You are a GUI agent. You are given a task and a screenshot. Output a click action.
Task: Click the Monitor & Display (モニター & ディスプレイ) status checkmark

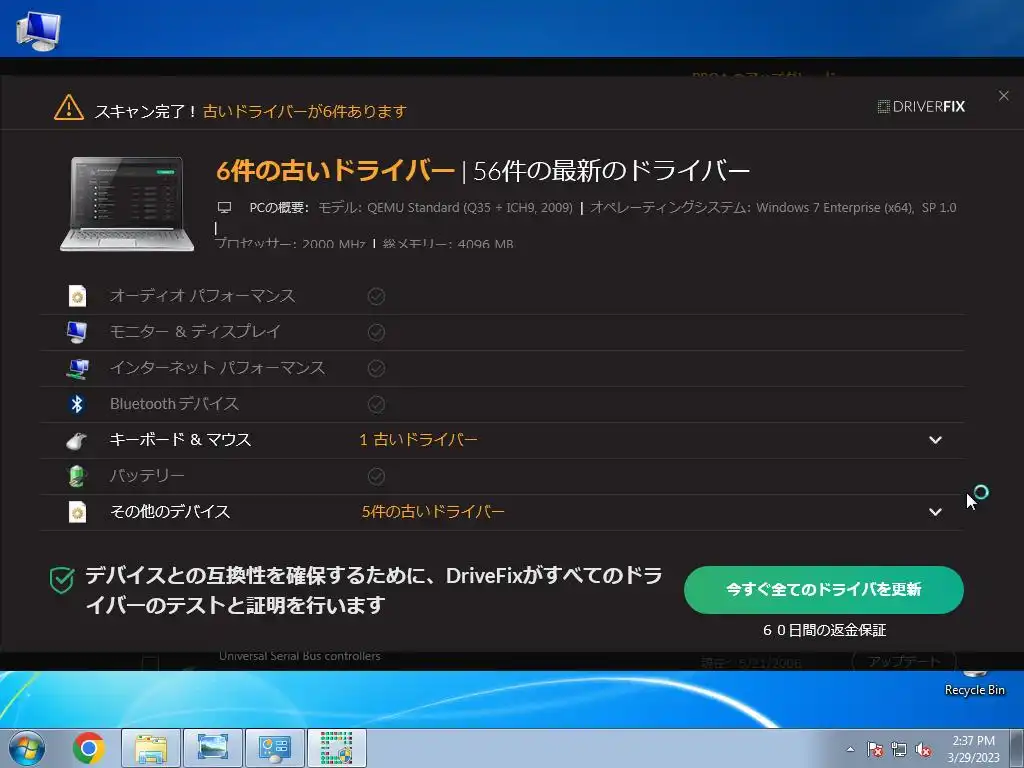coord(376,332)
